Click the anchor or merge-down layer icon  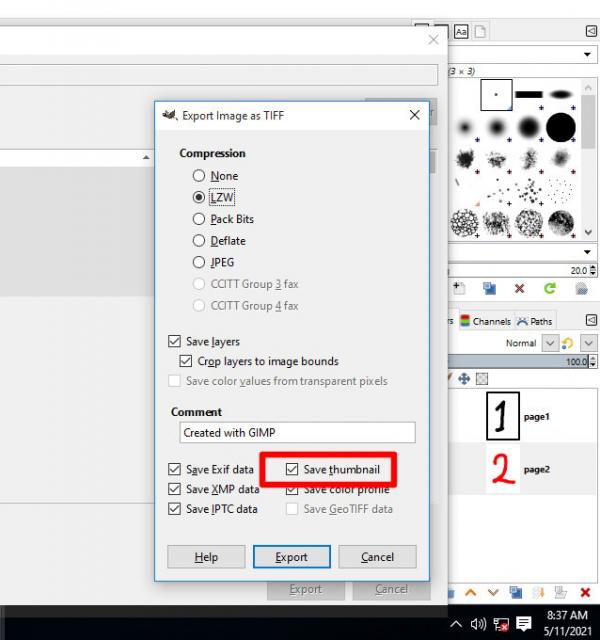pyautogui.click(x=538, y=592)
